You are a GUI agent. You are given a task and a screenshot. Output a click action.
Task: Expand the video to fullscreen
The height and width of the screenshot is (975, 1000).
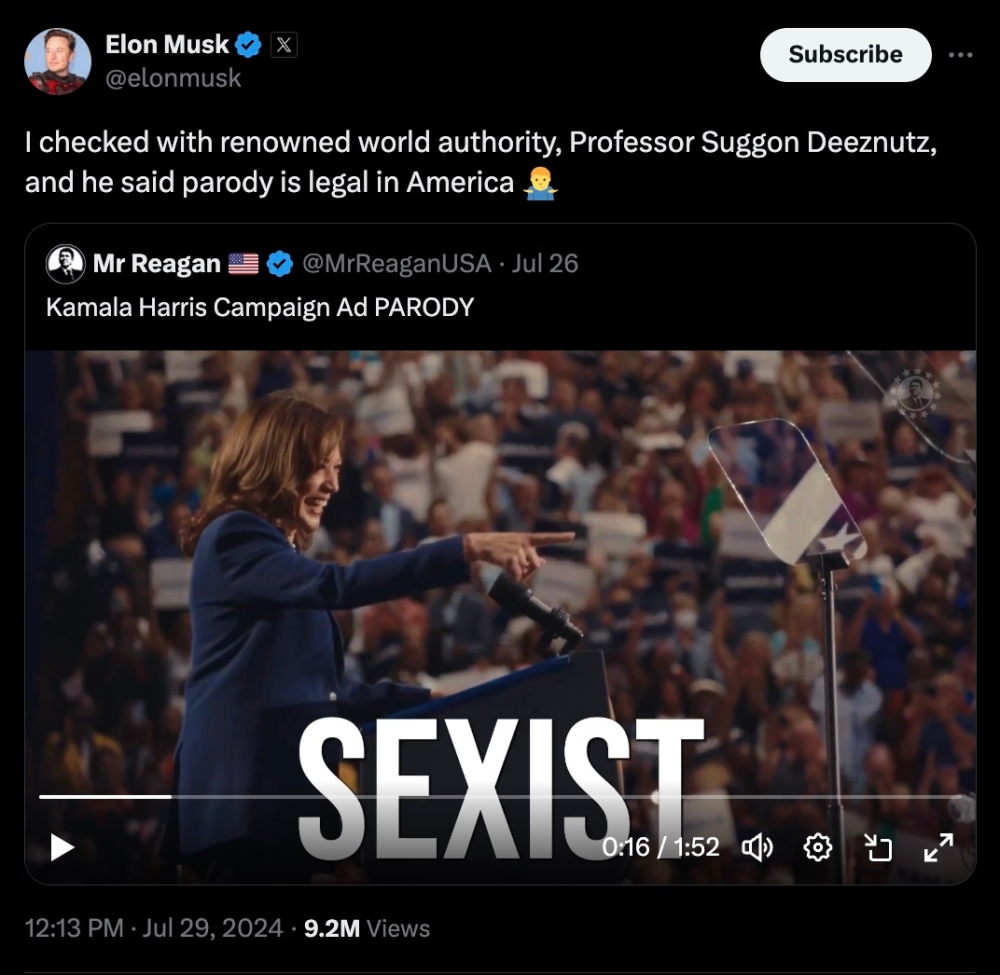pos(936,846)
